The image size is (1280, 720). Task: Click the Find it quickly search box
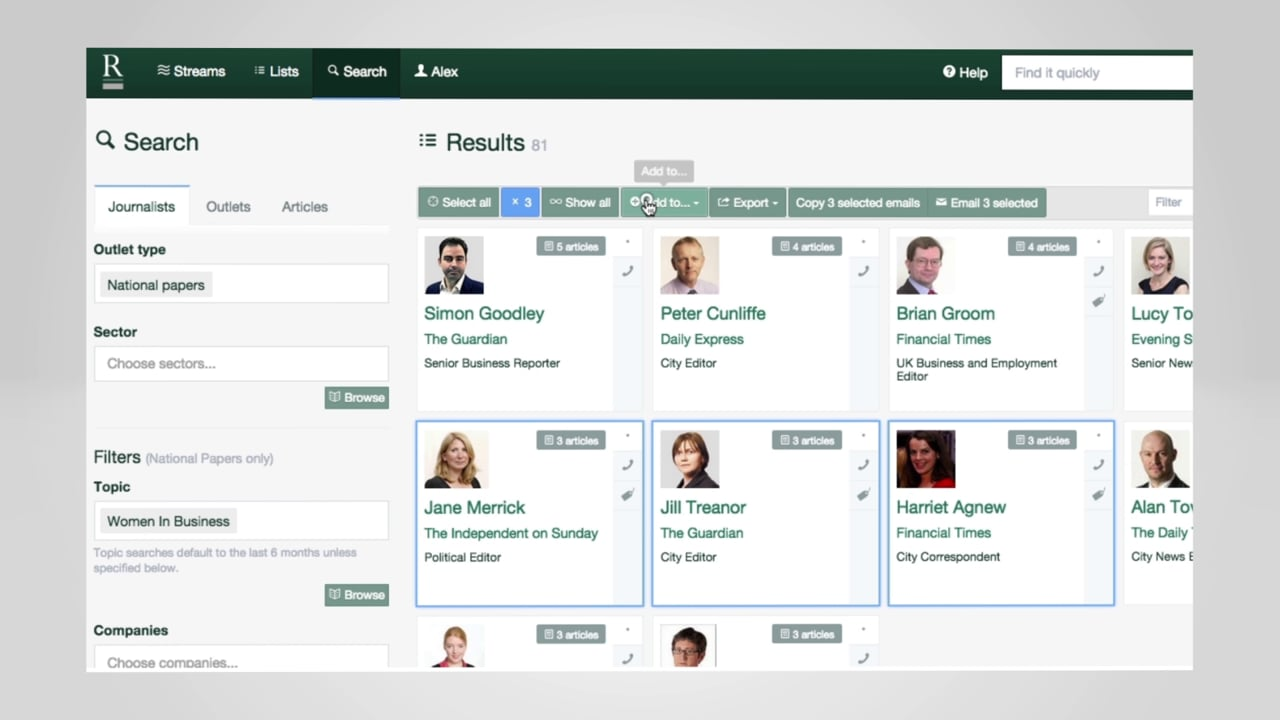(1097, 72)
